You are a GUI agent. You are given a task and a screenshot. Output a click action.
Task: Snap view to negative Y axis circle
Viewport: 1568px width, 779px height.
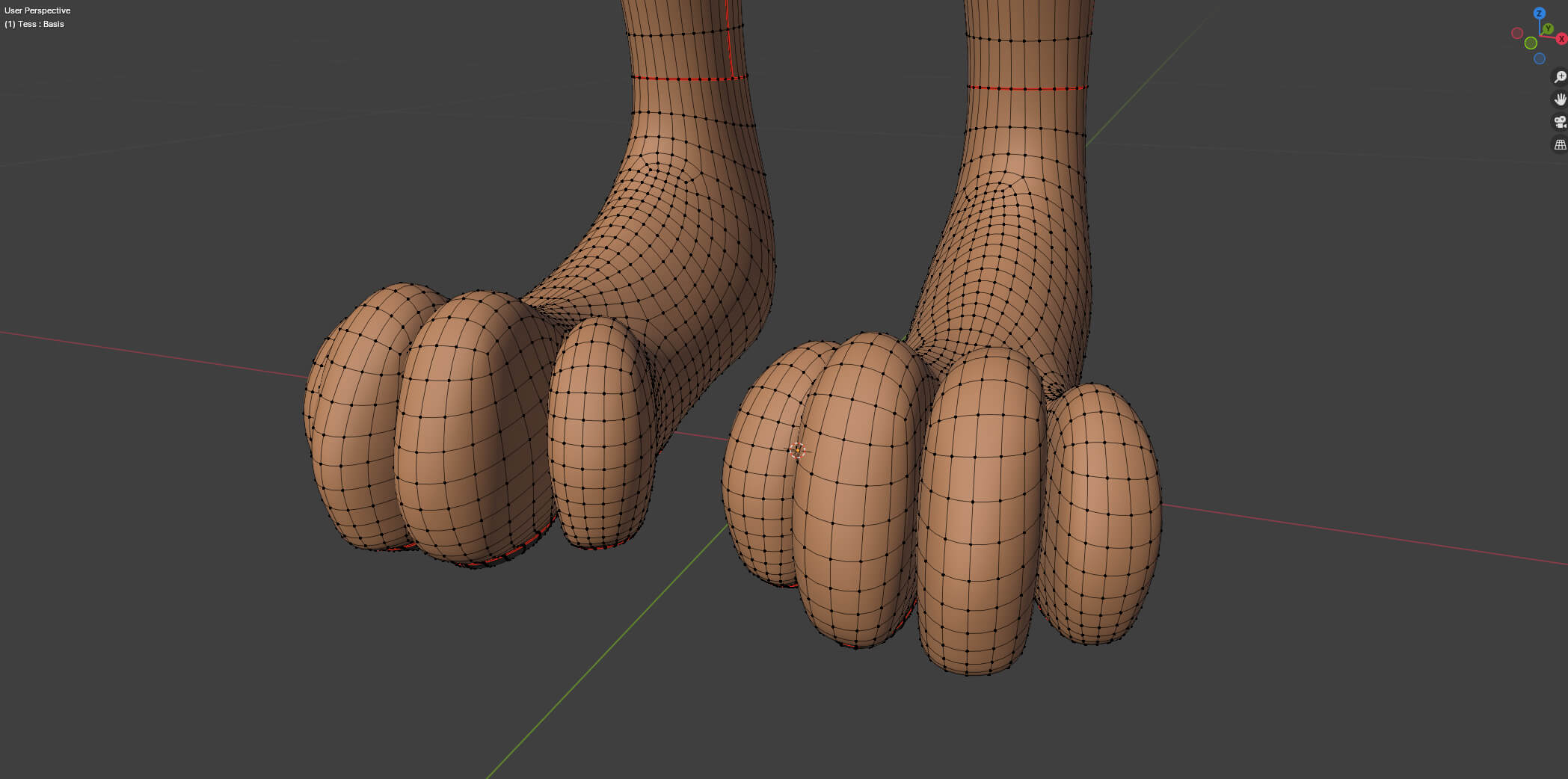pyautogui.click(x=1531, y=43)
